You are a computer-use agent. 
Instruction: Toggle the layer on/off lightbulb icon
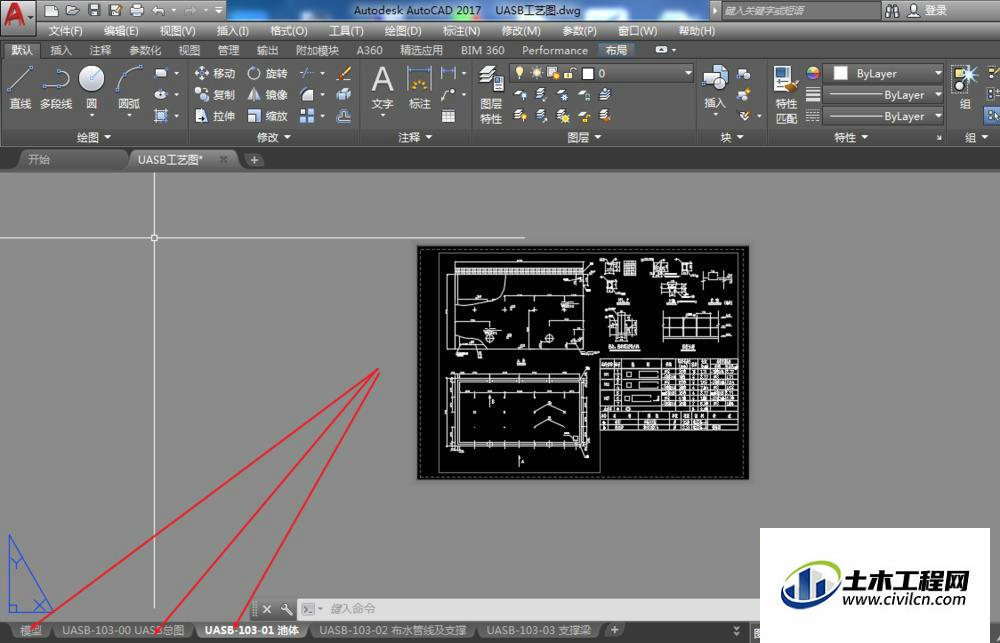click(x=520, y=73)
